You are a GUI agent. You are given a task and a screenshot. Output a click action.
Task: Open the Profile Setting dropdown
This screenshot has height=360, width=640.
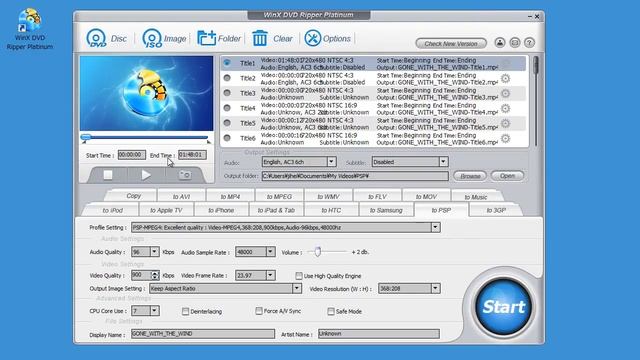click(436, 227)
